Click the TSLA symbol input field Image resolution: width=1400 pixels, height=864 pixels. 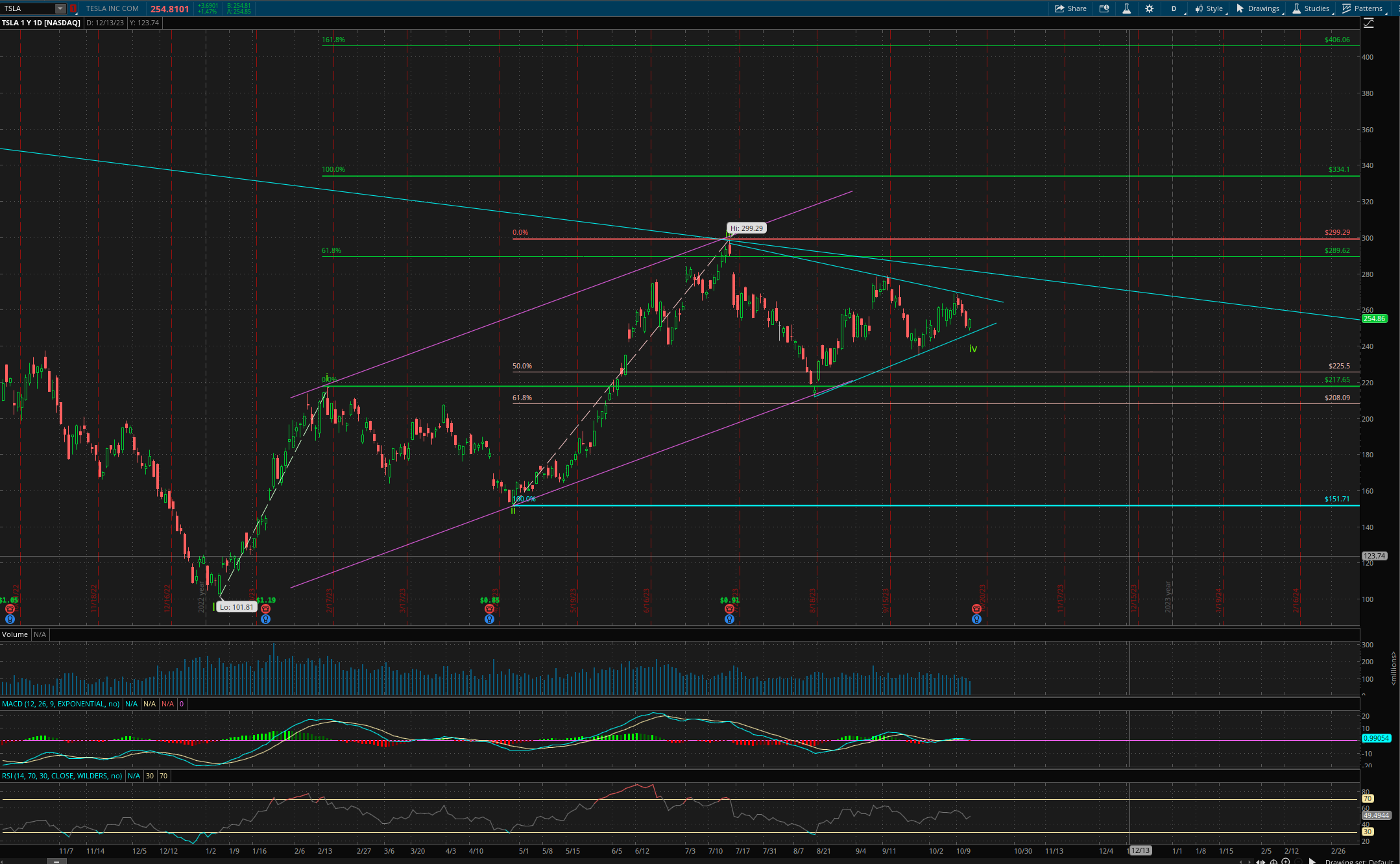click(28, 8)
